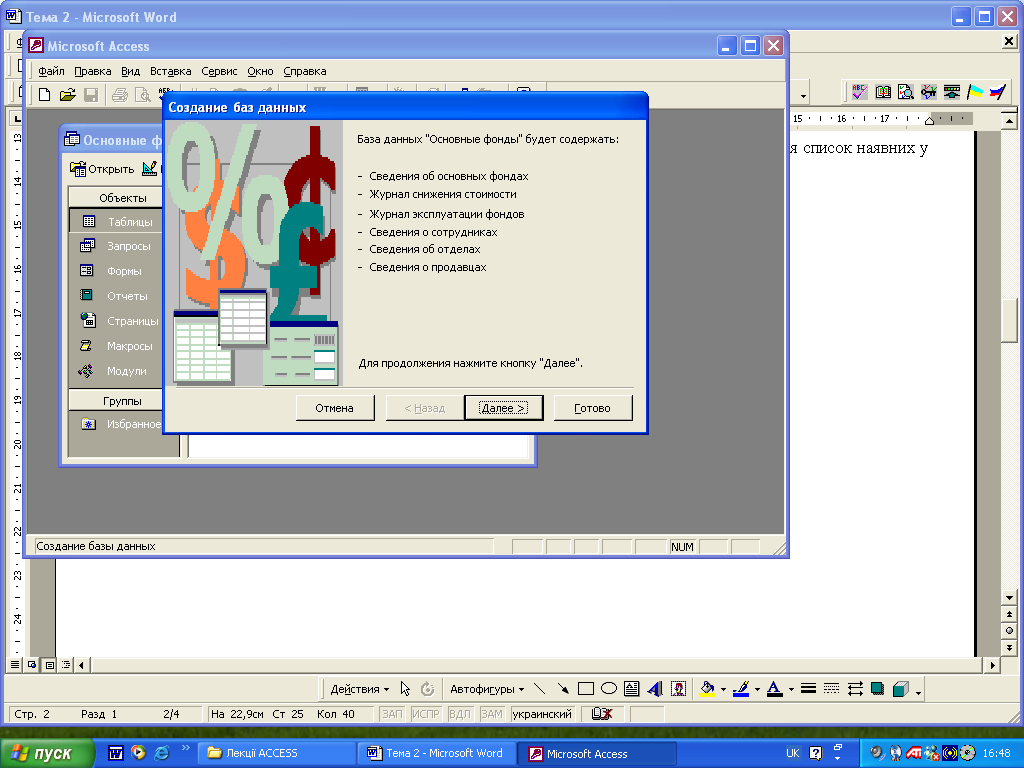The image size is (1024, 768).
Task: Click the Print Preview icon in Access toolbar
Action: point(142,95)
